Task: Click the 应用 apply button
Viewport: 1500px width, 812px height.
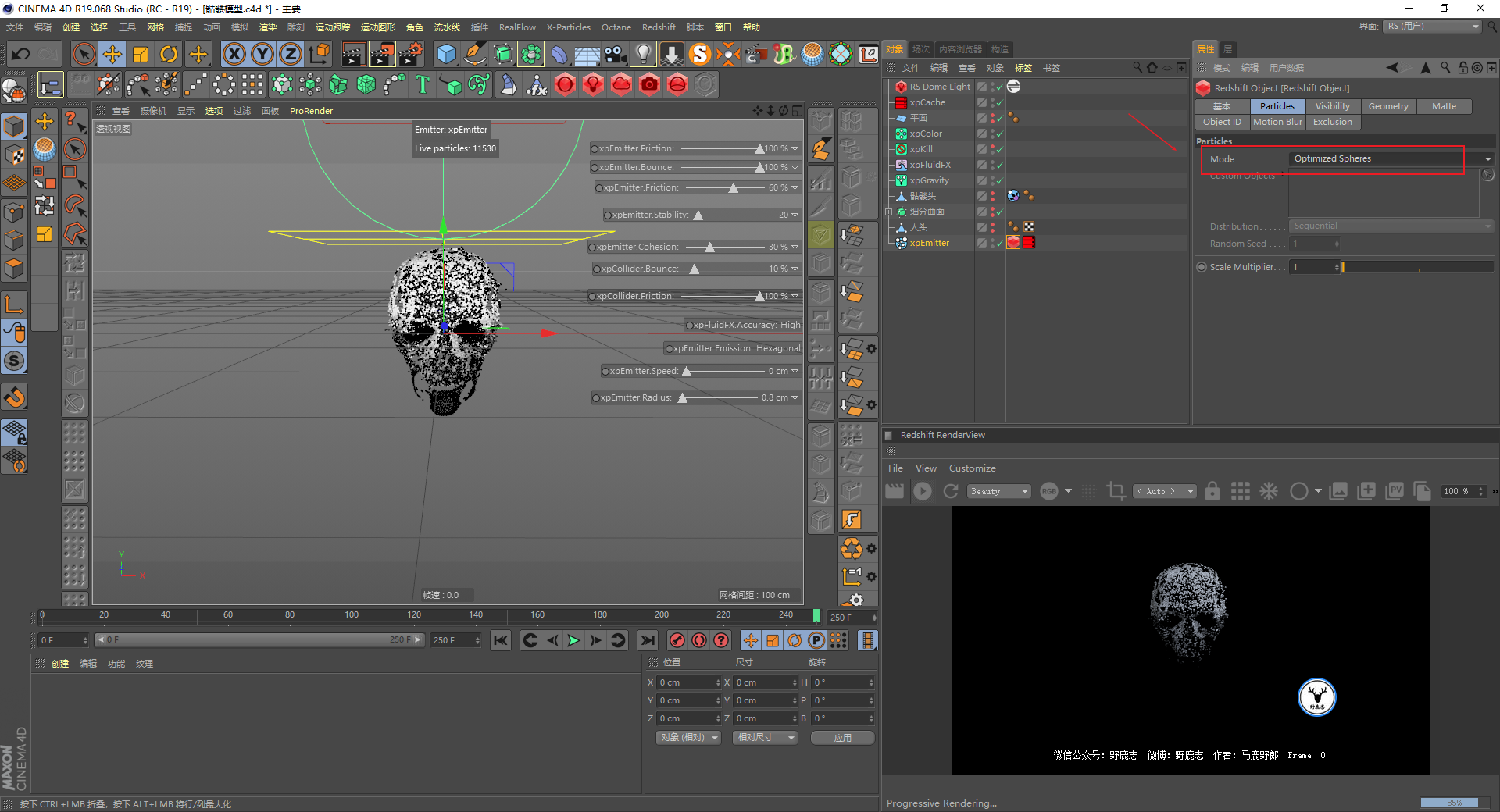Action: point(842,737)
